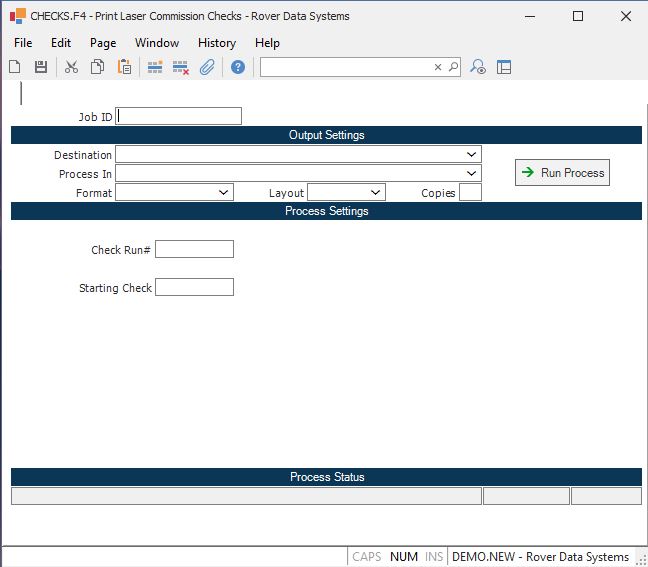The image size is (648, 567).
Task: Click the New record toolbar icon
Action: [x=15, y=67]
